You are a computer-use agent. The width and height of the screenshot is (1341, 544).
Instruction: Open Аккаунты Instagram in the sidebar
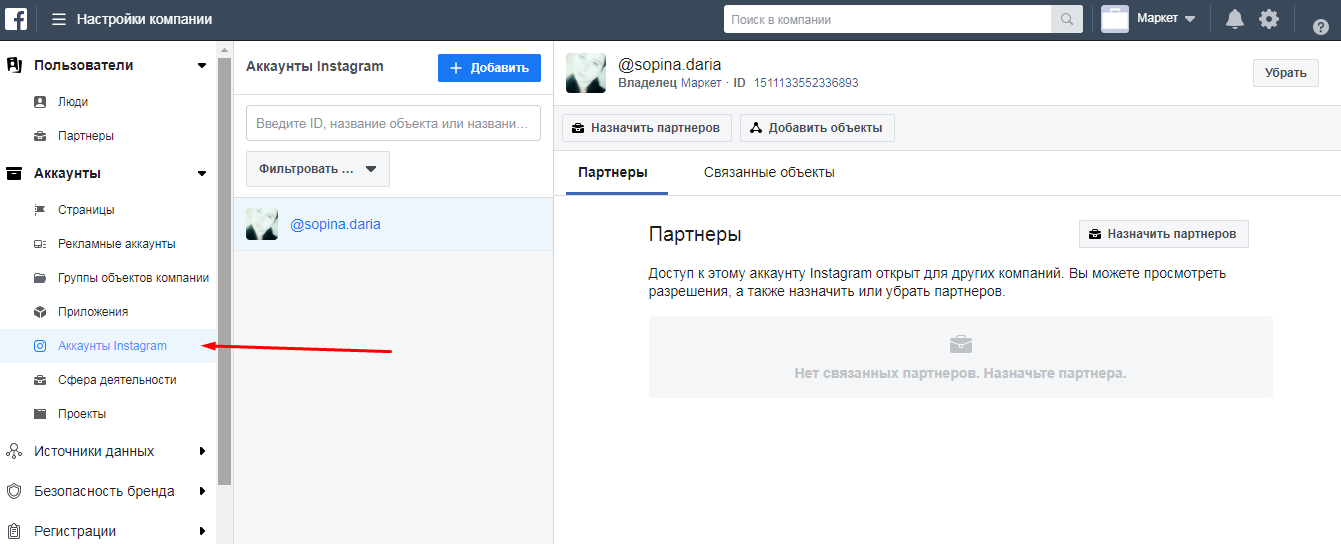pos(112,346)
